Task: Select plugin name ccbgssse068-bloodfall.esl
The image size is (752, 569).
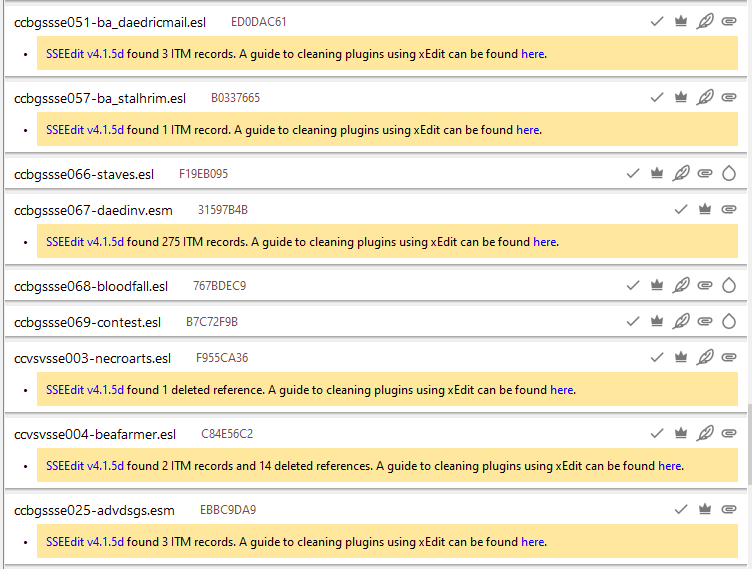Action: (91, 286)
